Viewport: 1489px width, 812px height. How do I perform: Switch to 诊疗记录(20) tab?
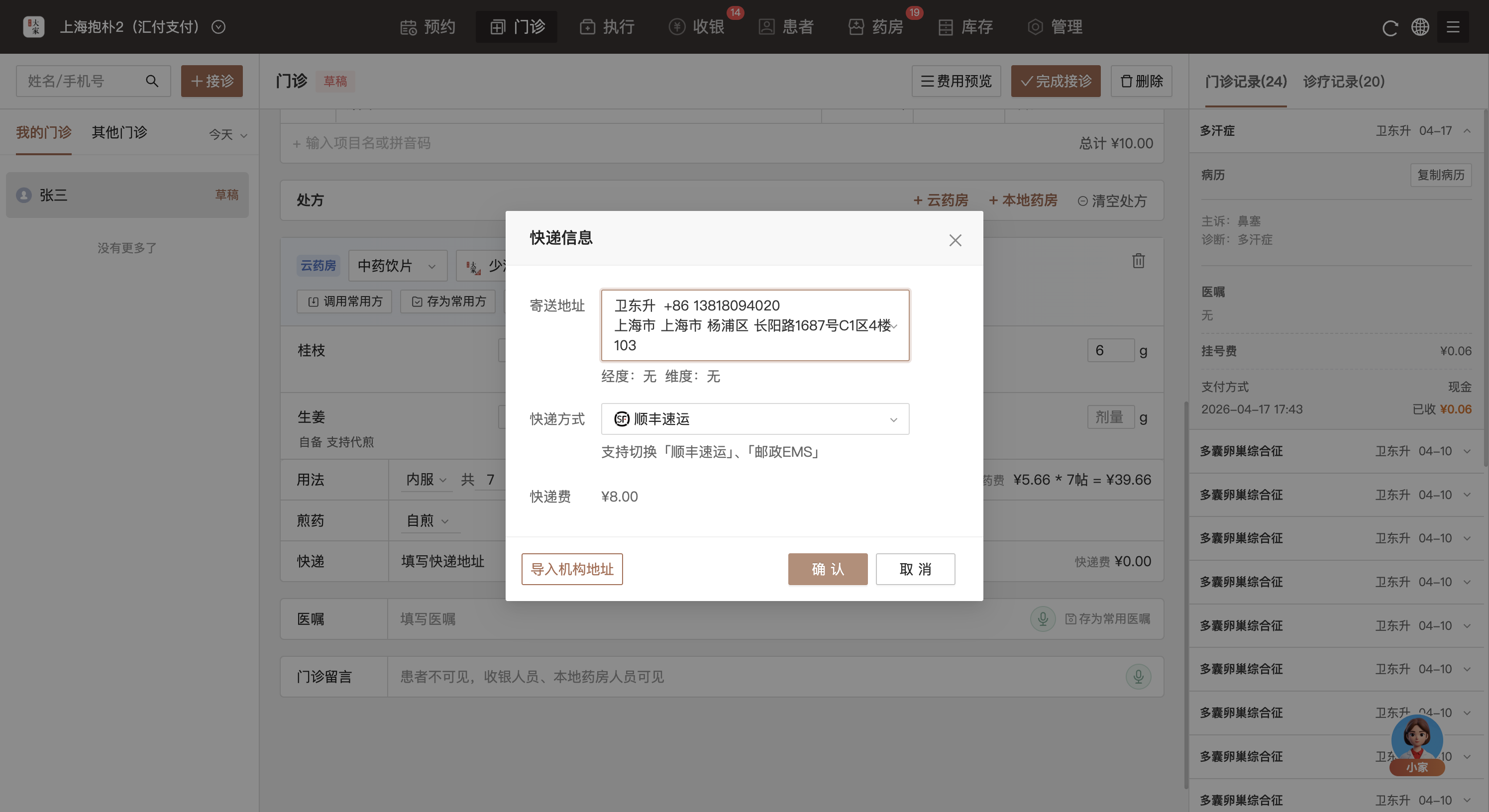point(1343,82)
